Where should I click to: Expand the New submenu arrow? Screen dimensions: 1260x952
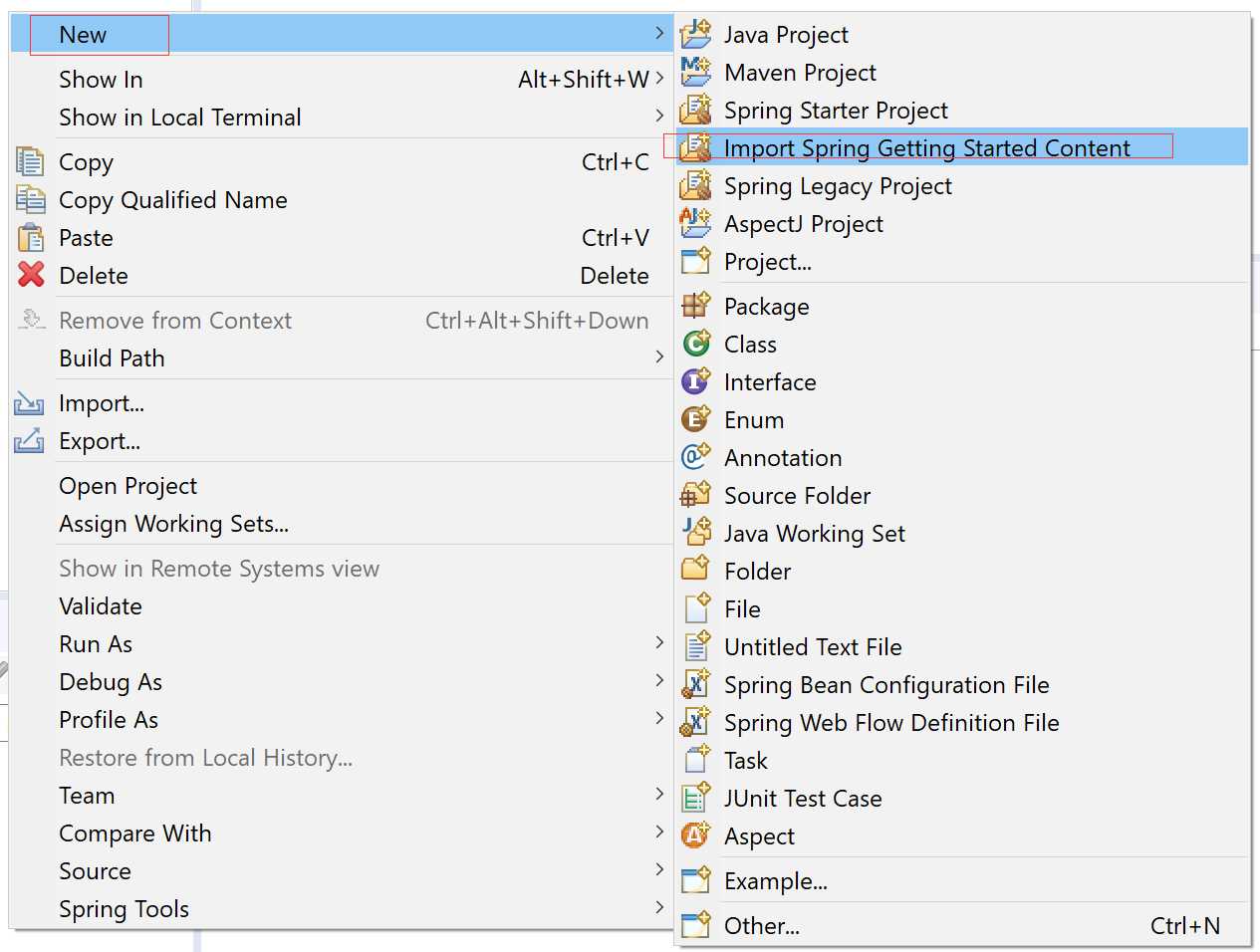(x=659, y=34)
